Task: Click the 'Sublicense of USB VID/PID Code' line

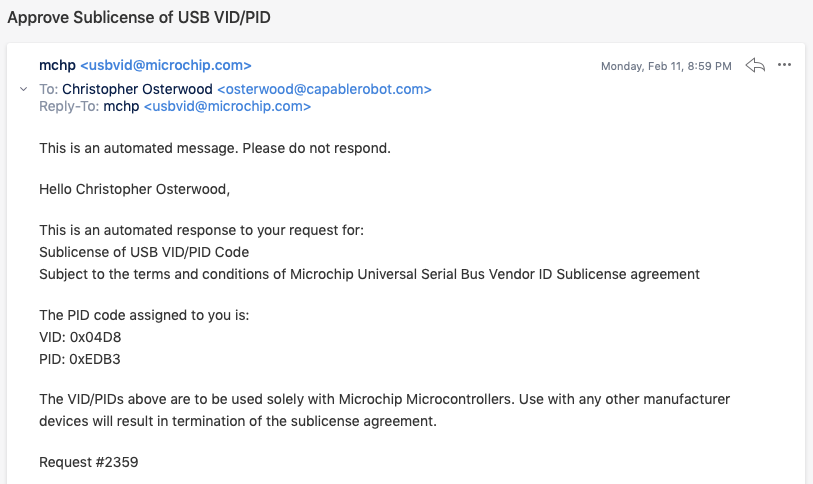Action: click(x=144, y=252)
